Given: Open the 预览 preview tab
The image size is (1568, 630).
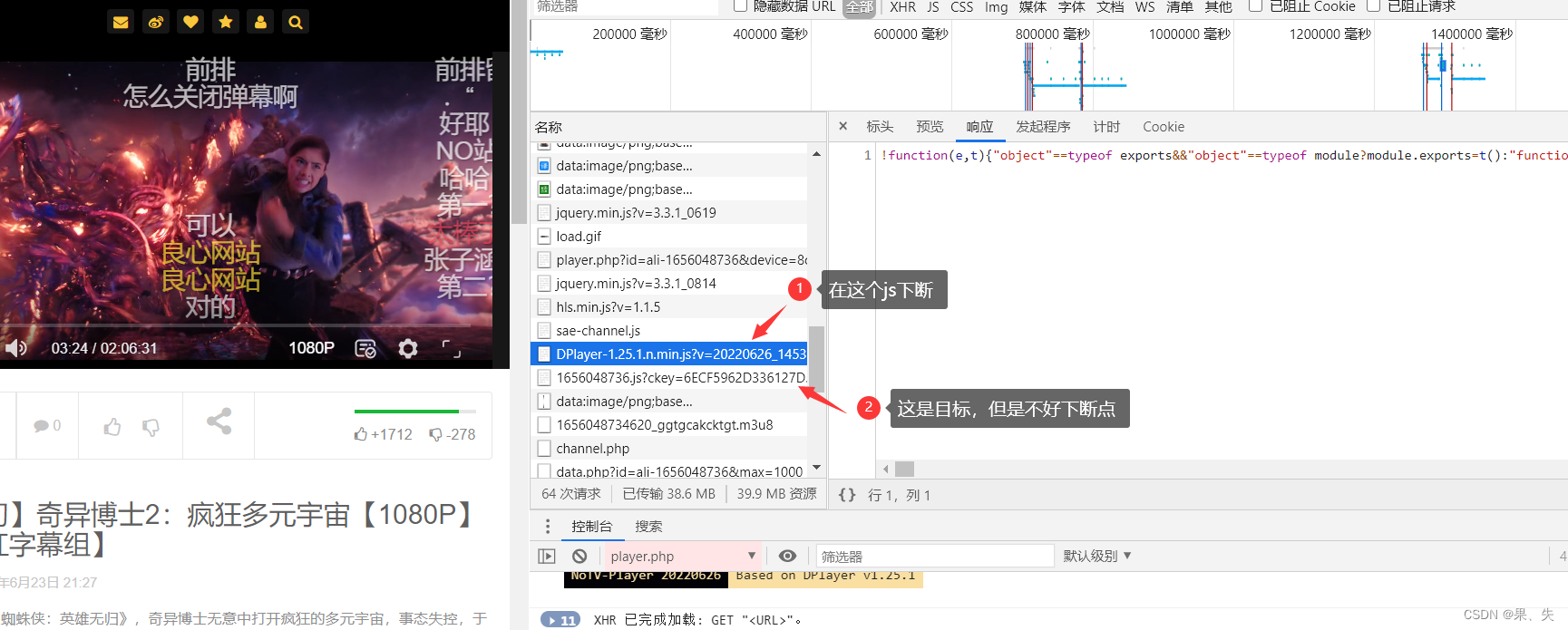Looking at the screenshot, I should tap(930, 127).
